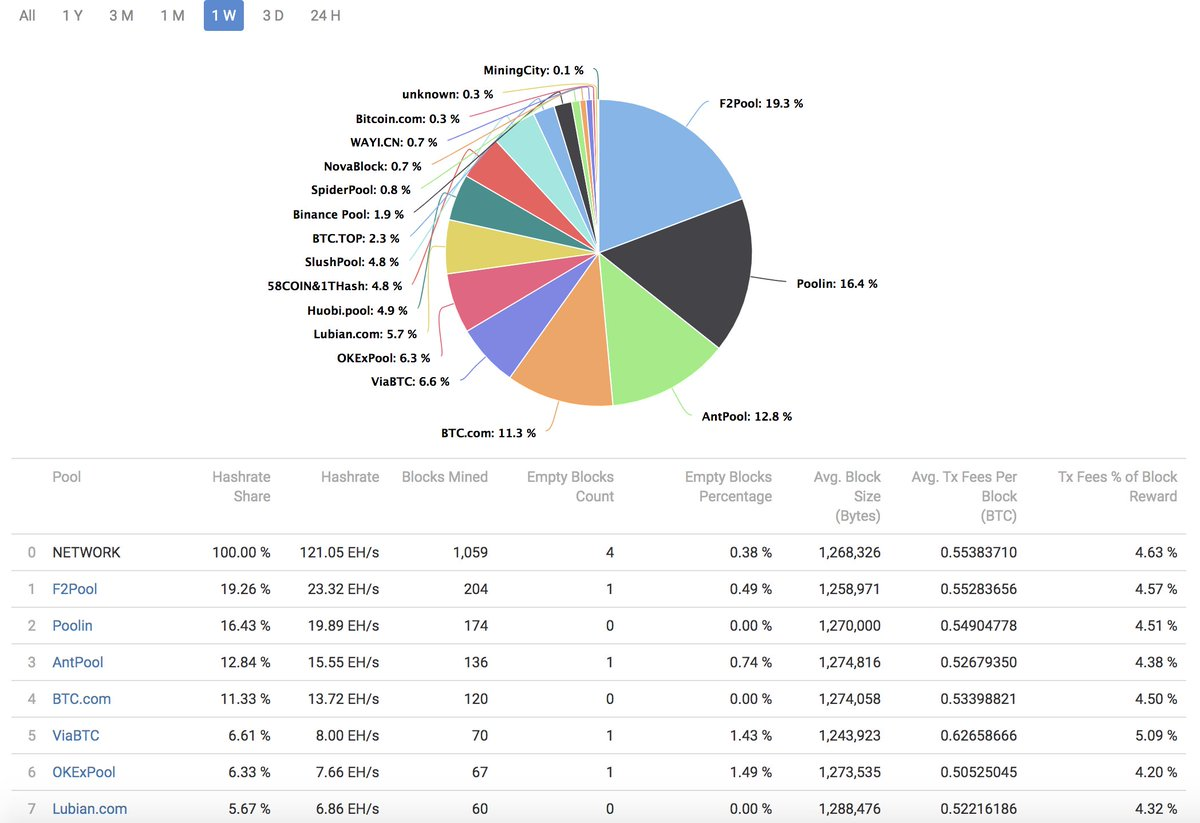Viewport: 1200px width, 823px height.
Task: Click the Hashrate Share column header
Action: (241, 486)
